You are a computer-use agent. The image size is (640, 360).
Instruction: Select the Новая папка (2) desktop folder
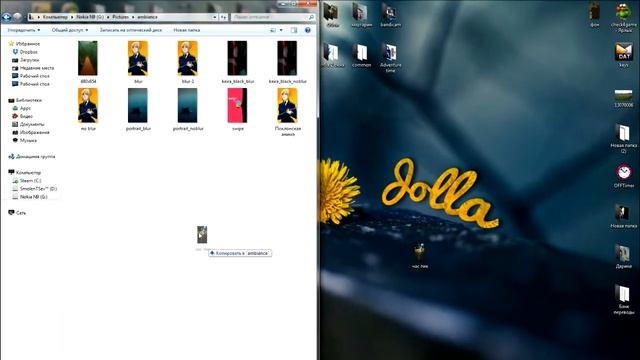coord(624,139)
